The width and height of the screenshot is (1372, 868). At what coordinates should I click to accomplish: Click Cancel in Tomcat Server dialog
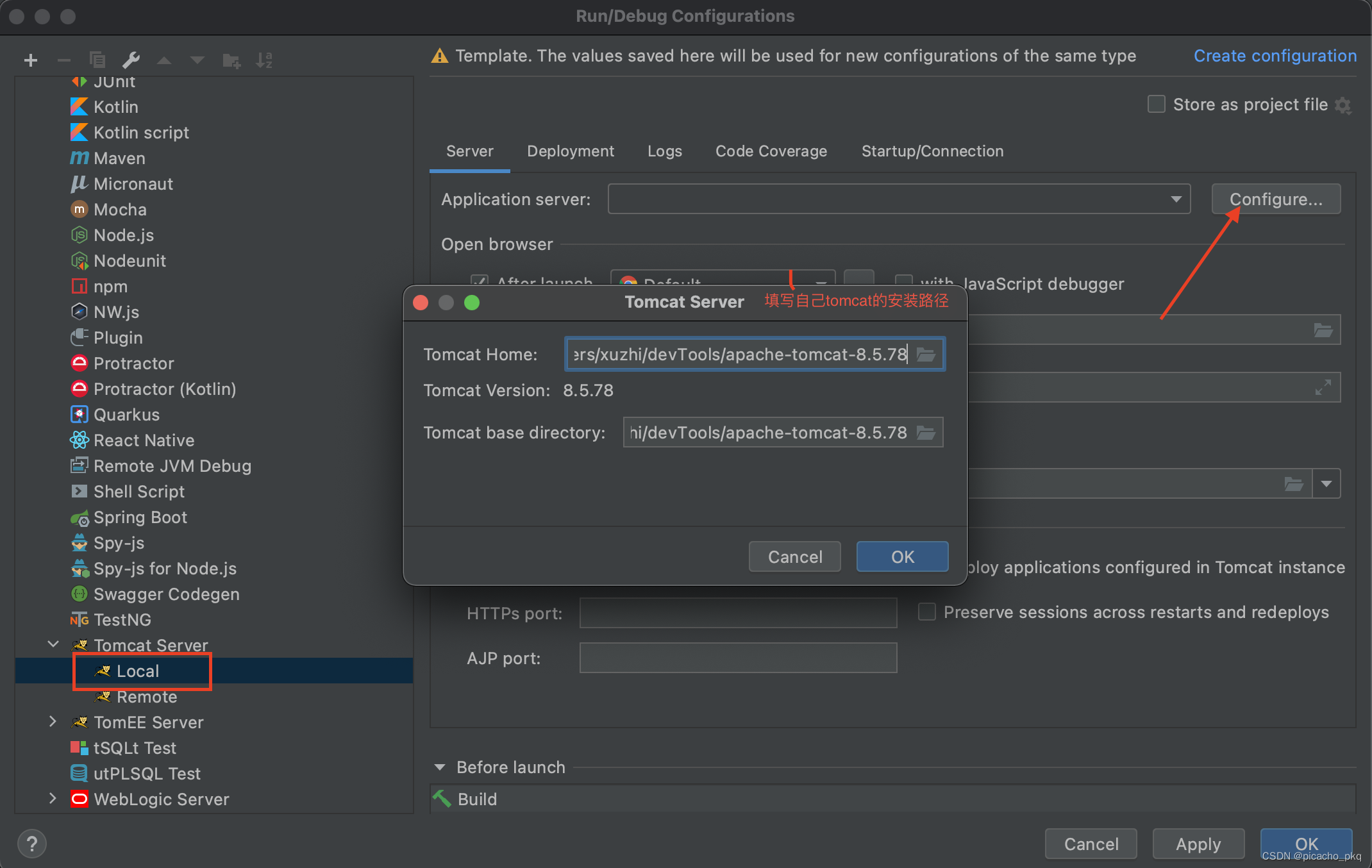pyautogui.click(x=795, y=556)
